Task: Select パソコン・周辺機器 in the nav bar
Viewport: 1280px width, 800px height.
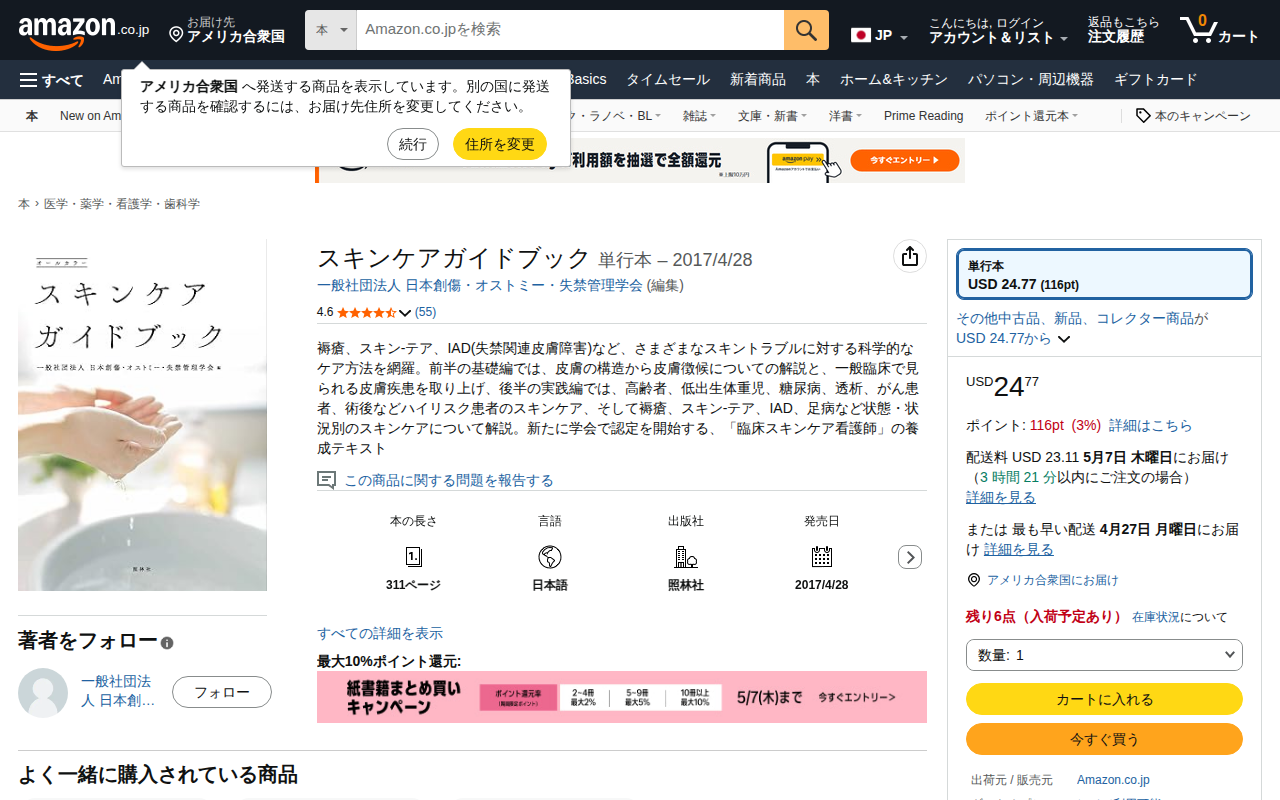Action: tap(1031, 80)
